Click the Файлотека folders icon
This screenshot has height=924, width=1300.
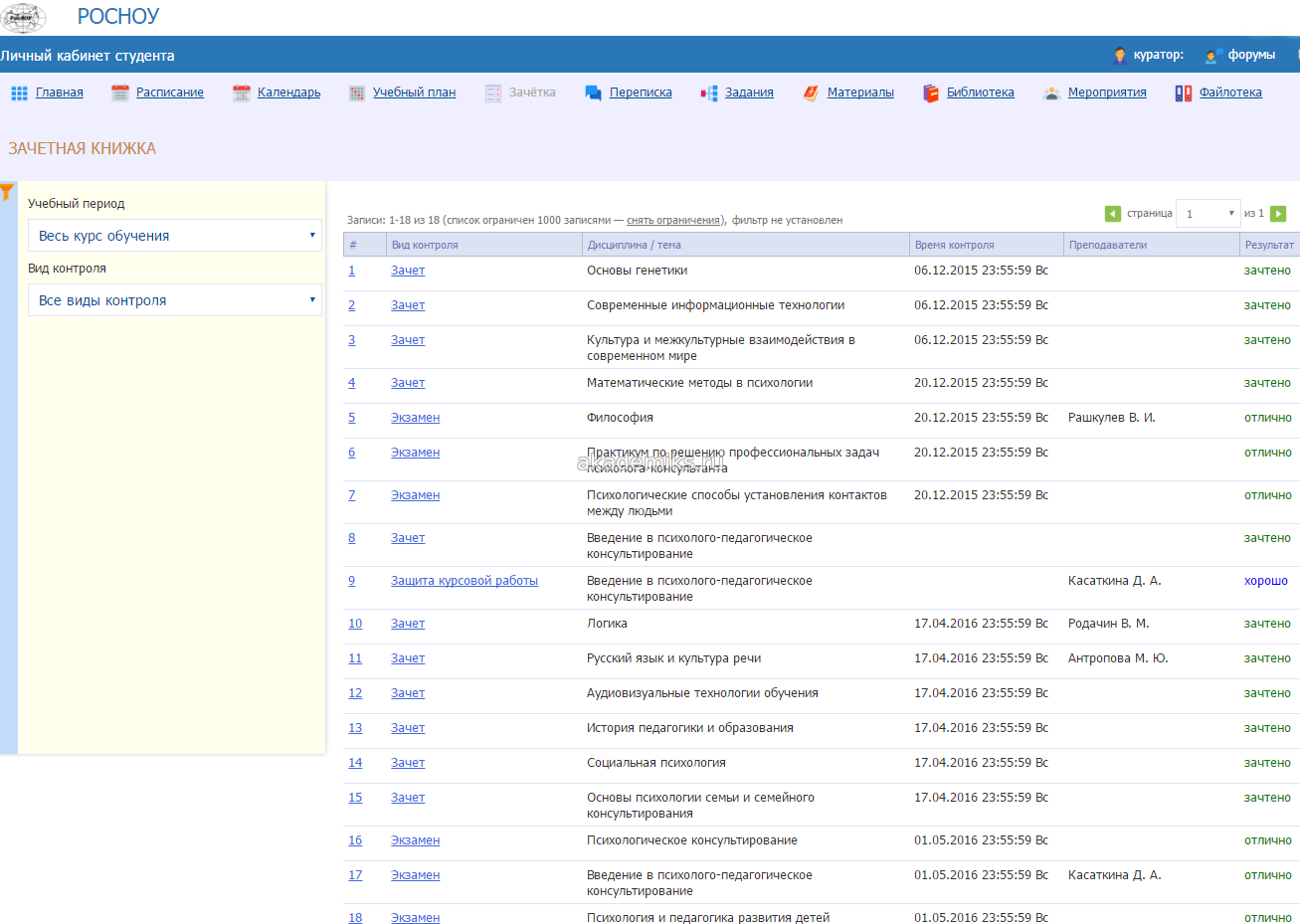click(x=1184, y=92)
